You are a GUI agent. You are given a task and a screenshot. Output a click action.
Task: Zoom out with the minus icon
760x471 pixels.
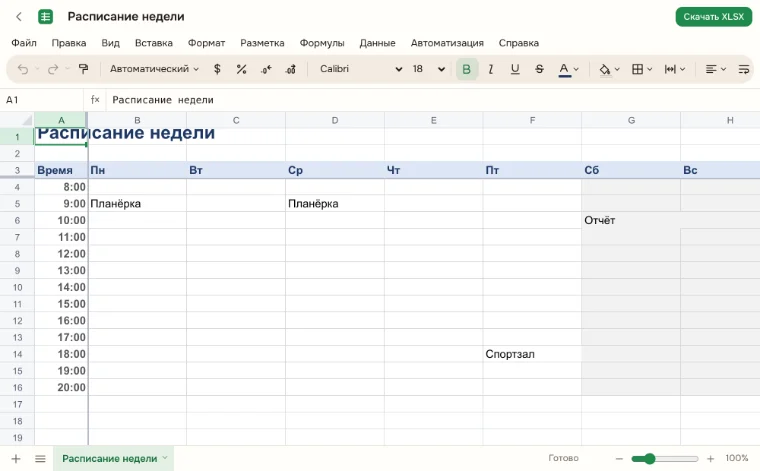coord(619,458)
